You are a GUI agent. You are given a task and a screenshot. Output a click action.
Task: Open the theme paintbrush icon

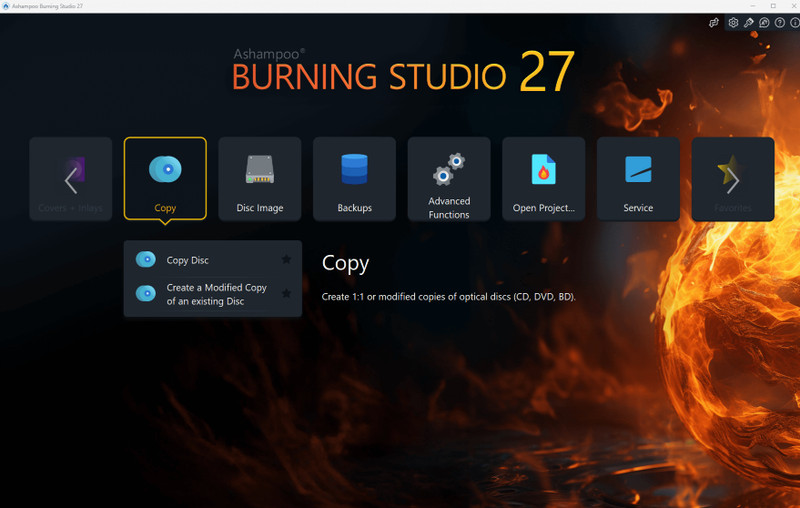[x=748, y=22]
